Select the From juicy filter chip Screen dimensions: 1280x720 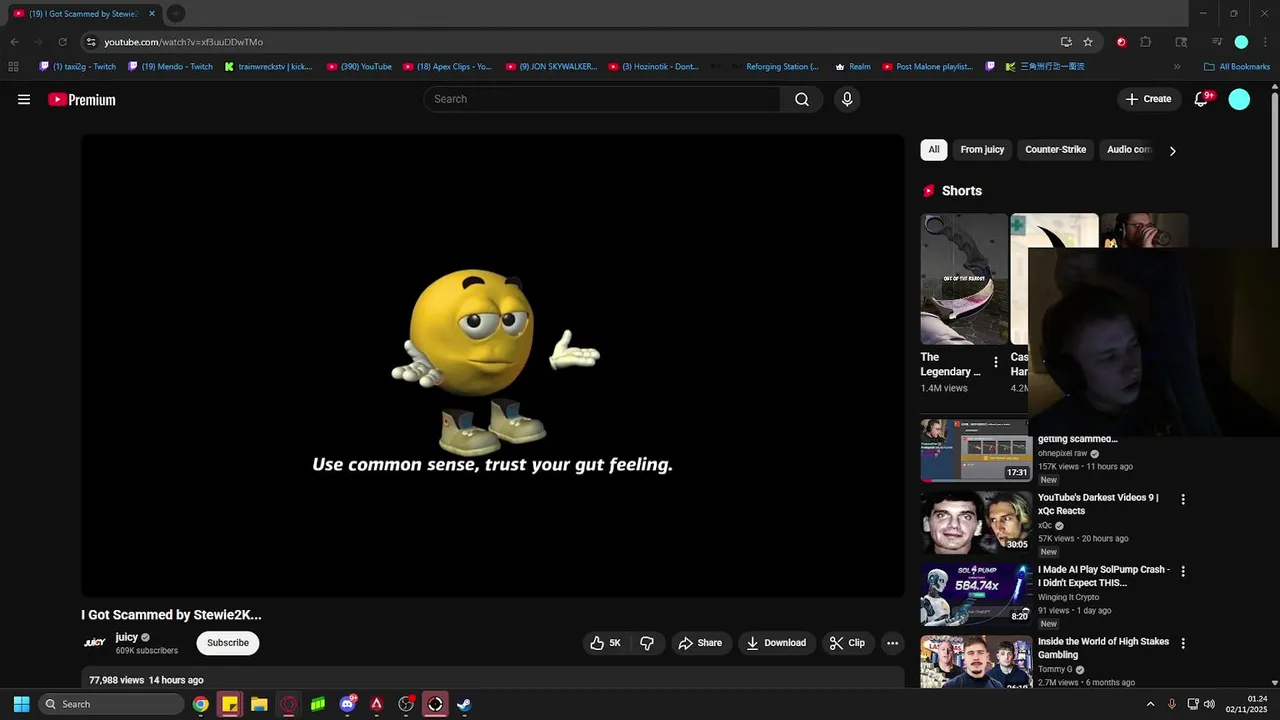click(x=982, y=150)
